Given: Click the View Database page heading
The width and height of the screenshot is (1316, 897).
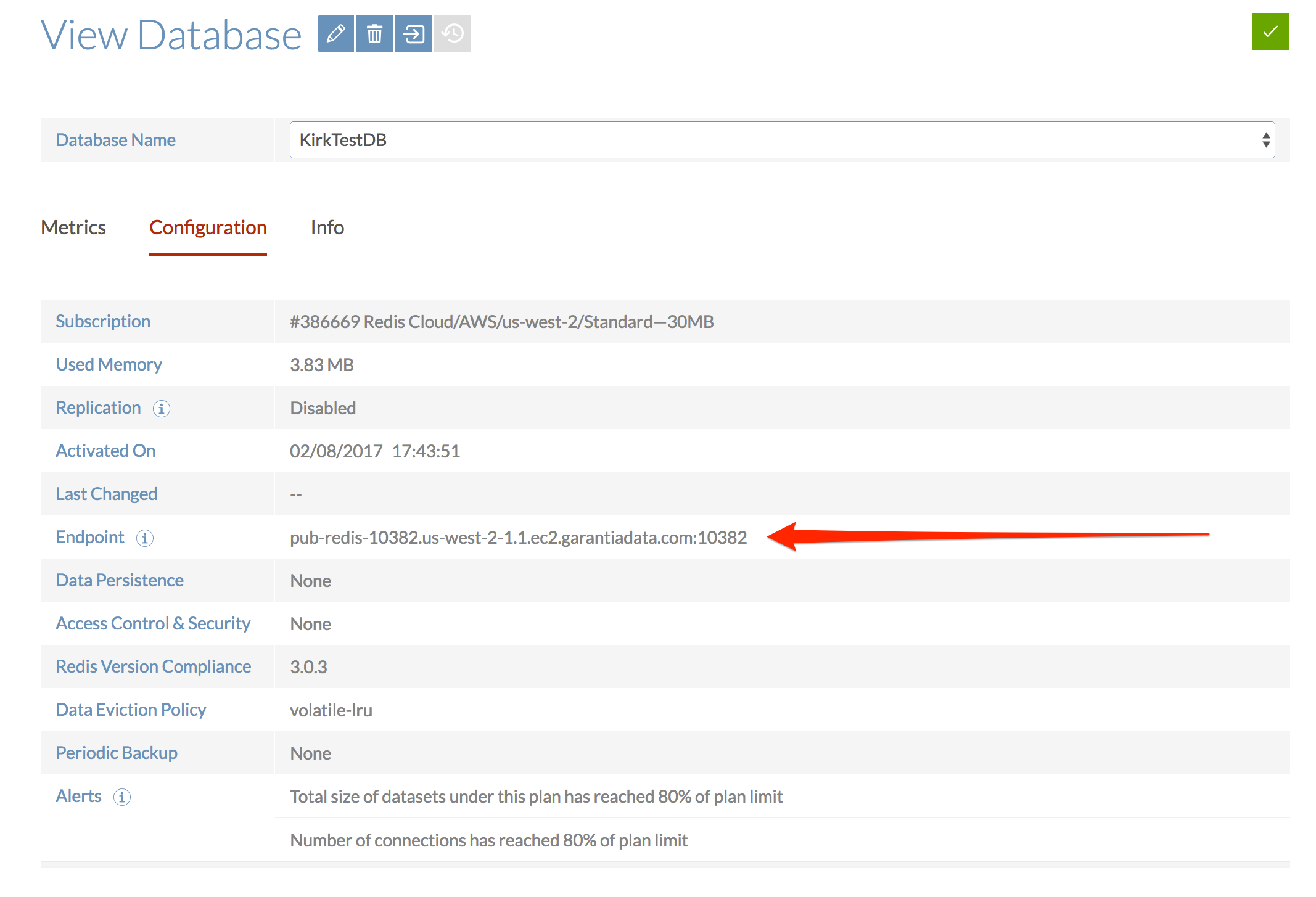Looking at the screenshot, I should click(x=171, y=35).
